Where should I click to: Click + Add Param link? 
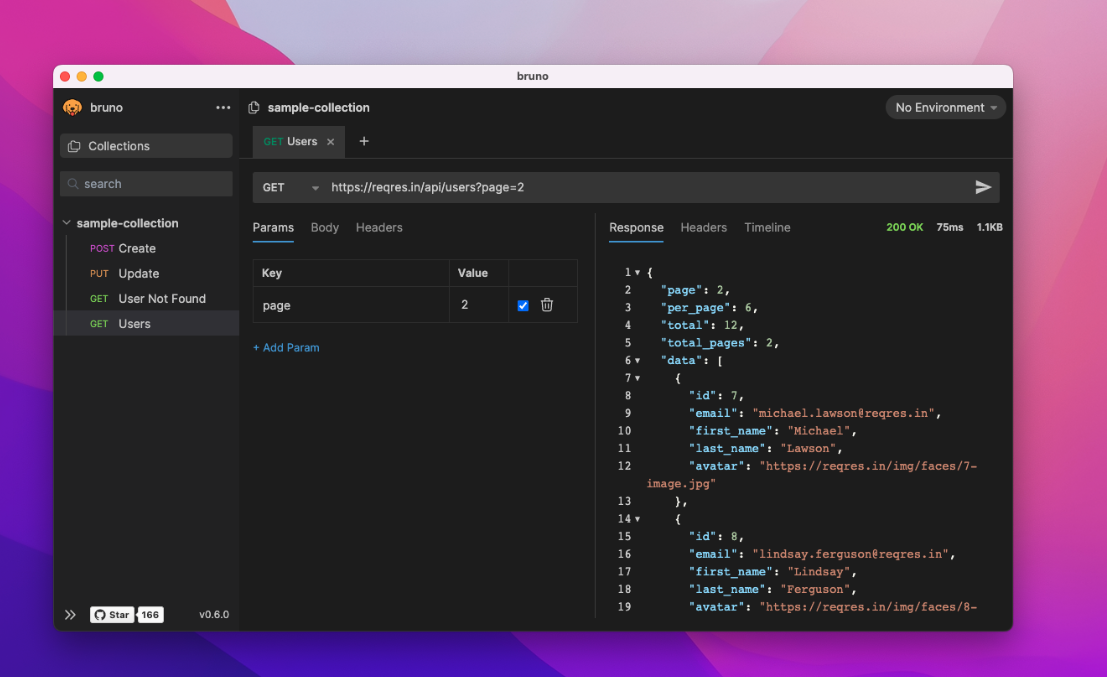tap(286, 347)
